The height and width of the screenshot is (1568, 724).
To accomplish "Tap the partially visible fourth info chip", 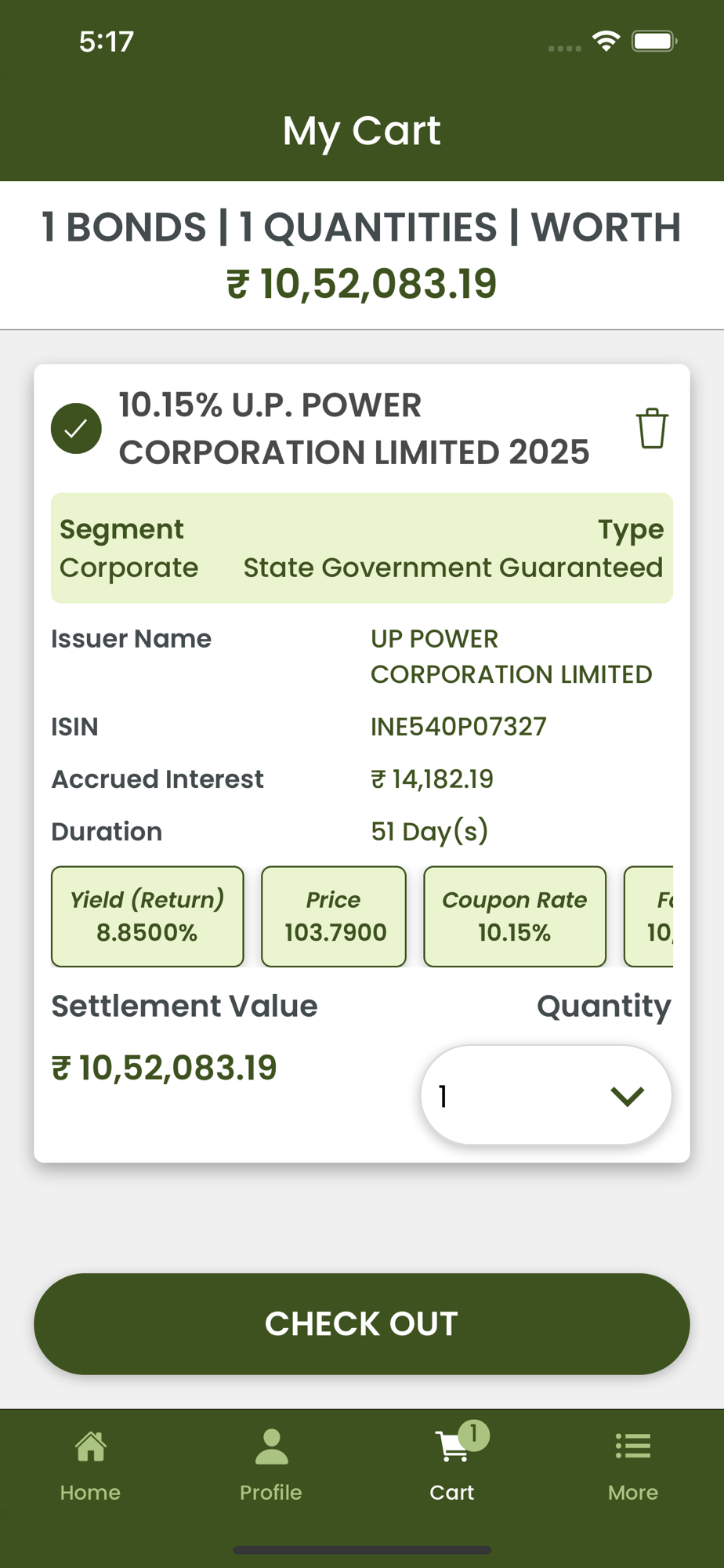I will (x=649, y=916).
